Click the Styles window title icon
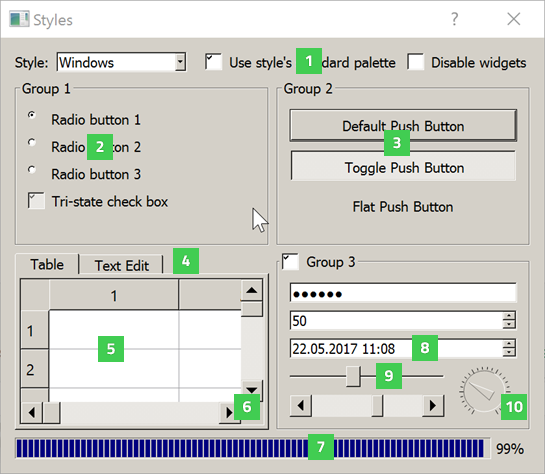 pos(19,19)
